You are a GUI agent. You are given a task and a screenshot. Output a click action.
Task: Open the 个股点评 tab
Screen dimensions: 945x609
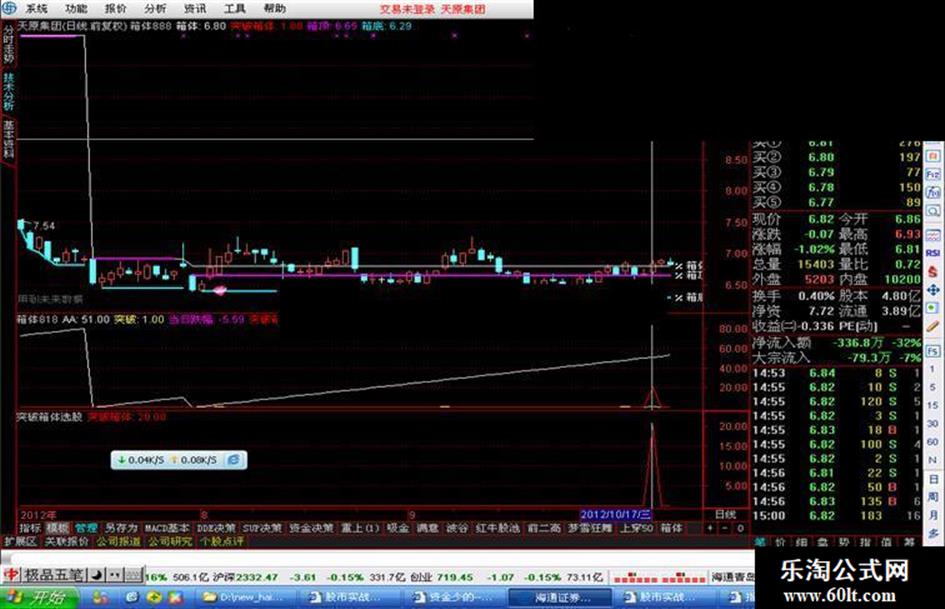(222, 541)
